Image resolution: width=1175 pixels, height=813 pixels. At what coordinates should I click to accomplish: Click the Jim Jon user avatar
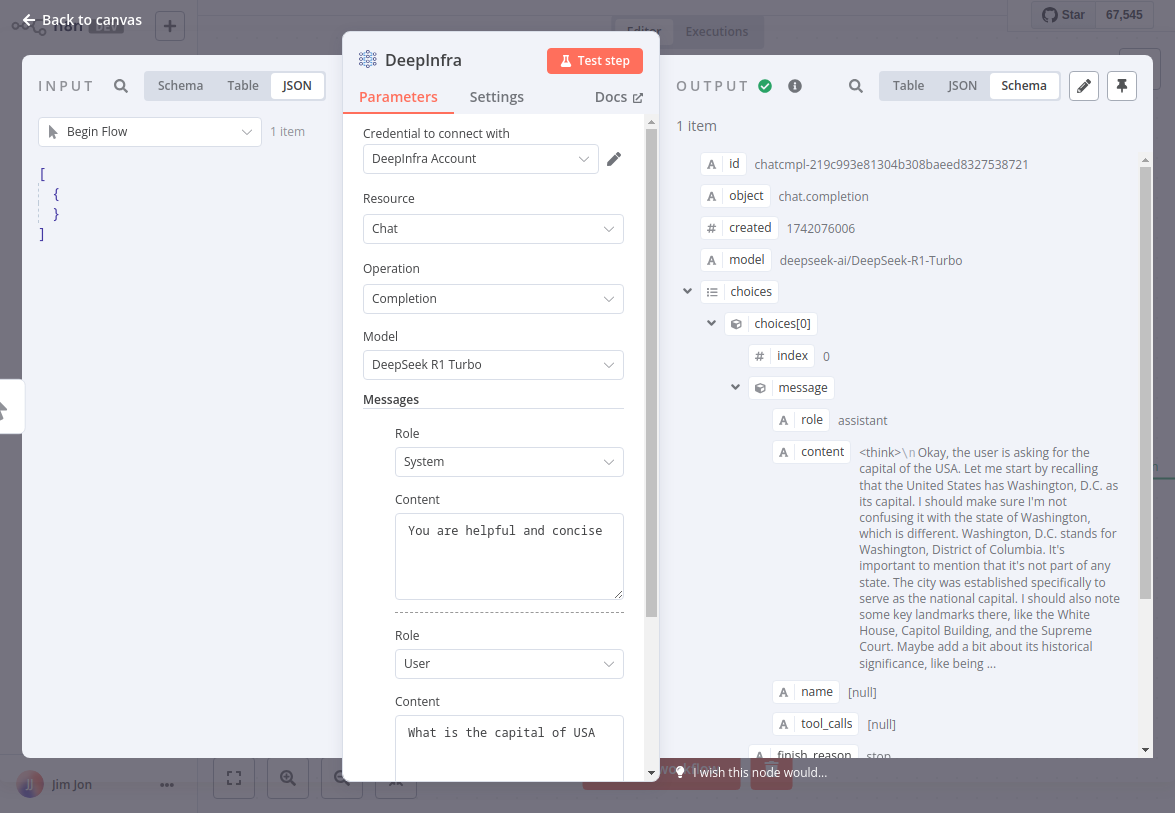point(30,785)
